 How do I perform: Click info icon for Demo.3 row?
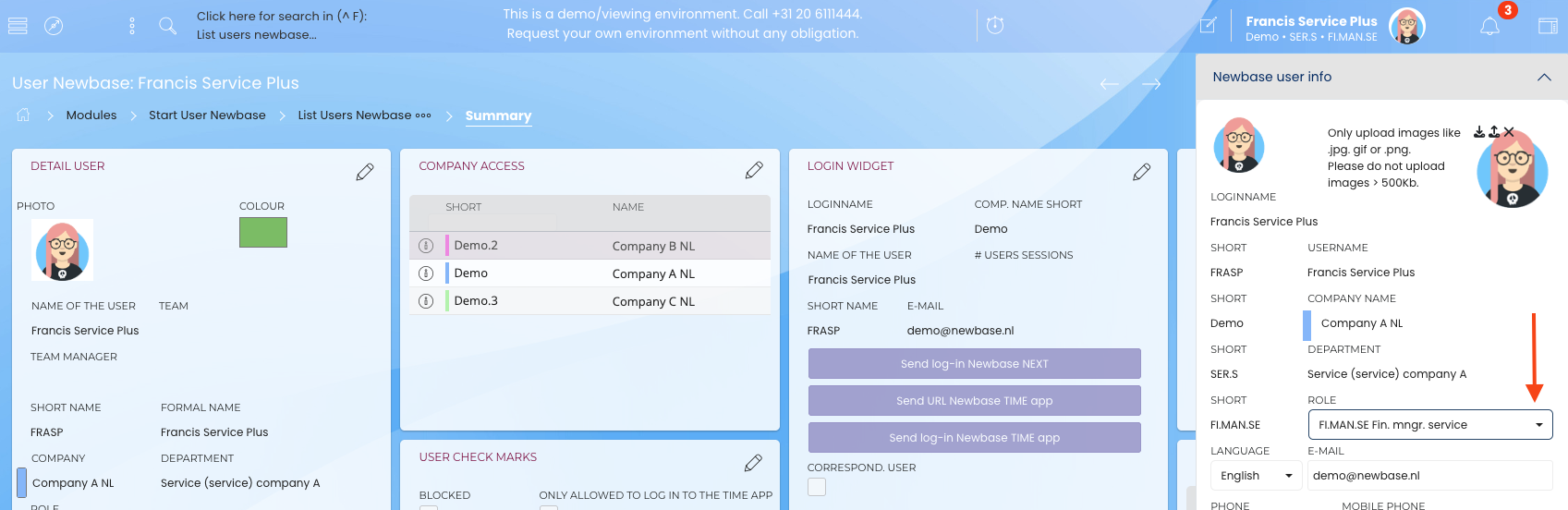click(426, 301)
